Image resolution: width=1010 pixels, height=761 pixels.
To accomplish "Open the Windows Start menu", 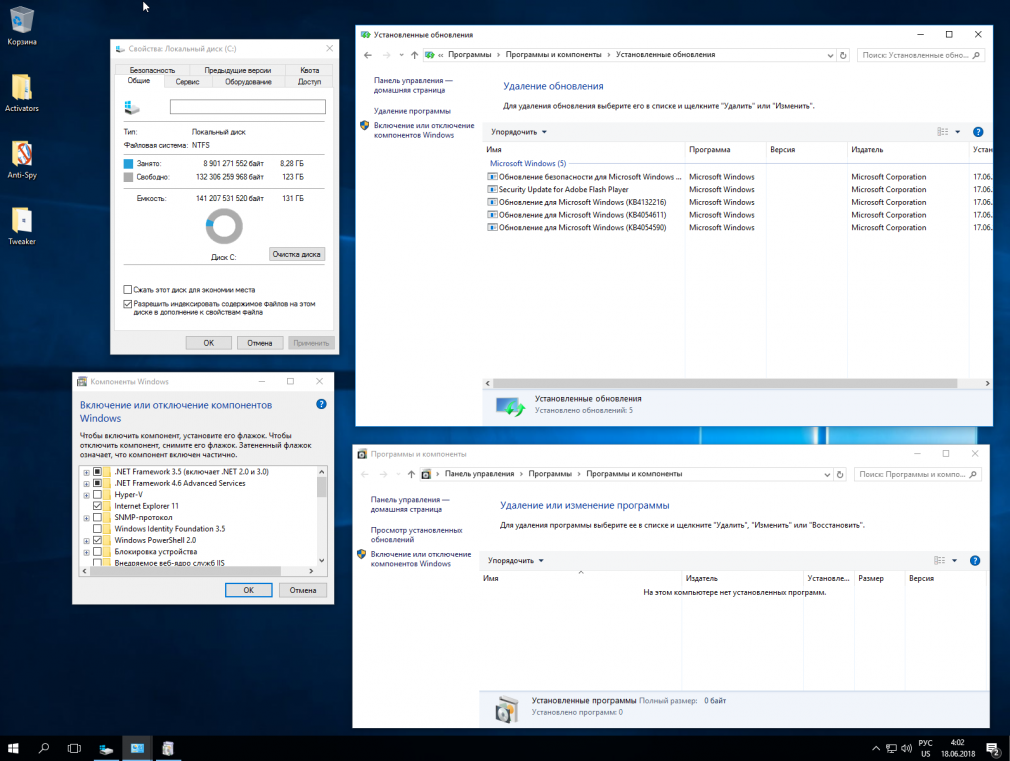I will point(13,748).
